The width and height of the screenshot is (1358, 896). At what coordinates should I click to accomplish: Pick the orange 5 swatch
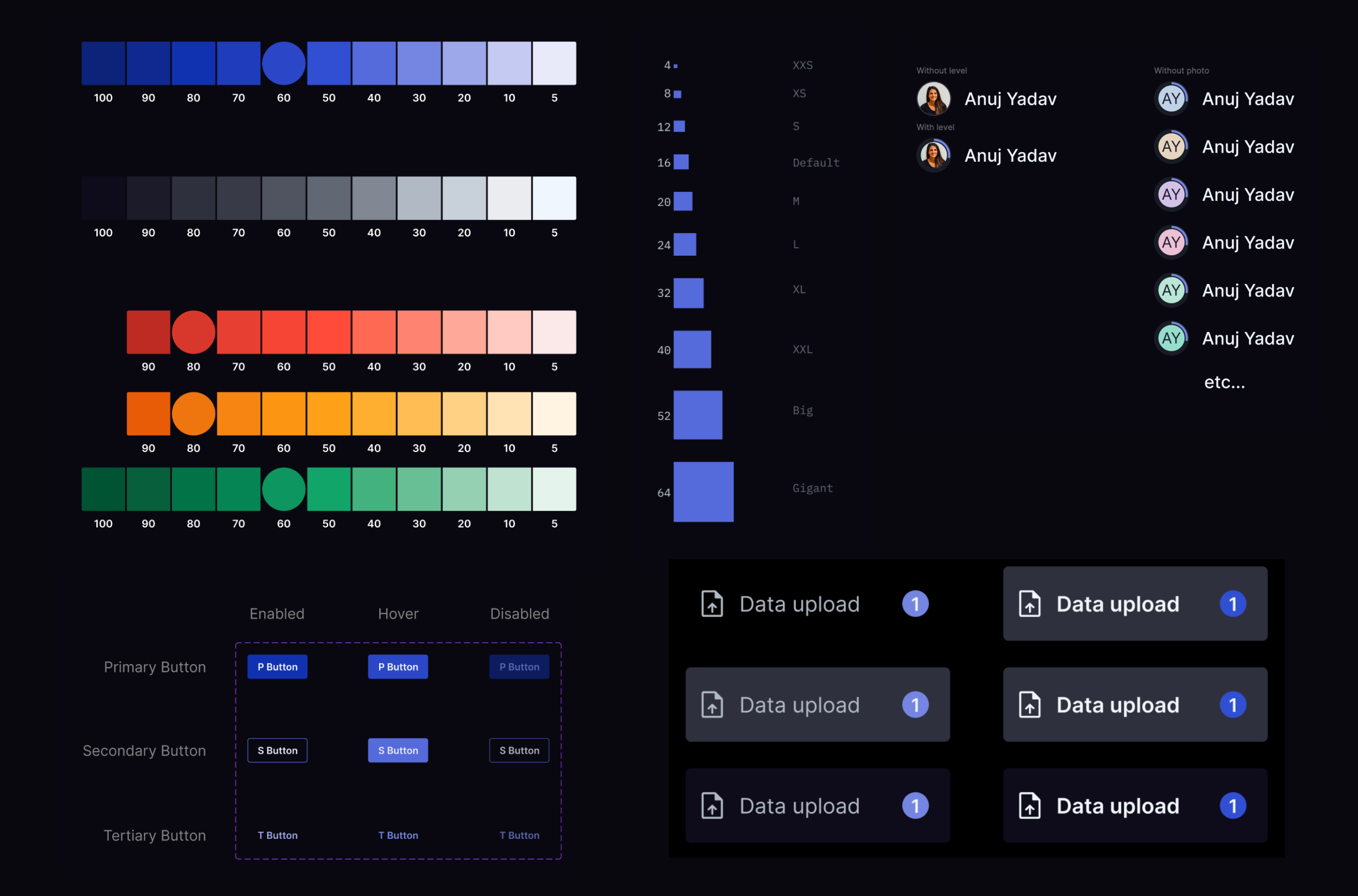[555, 413]
